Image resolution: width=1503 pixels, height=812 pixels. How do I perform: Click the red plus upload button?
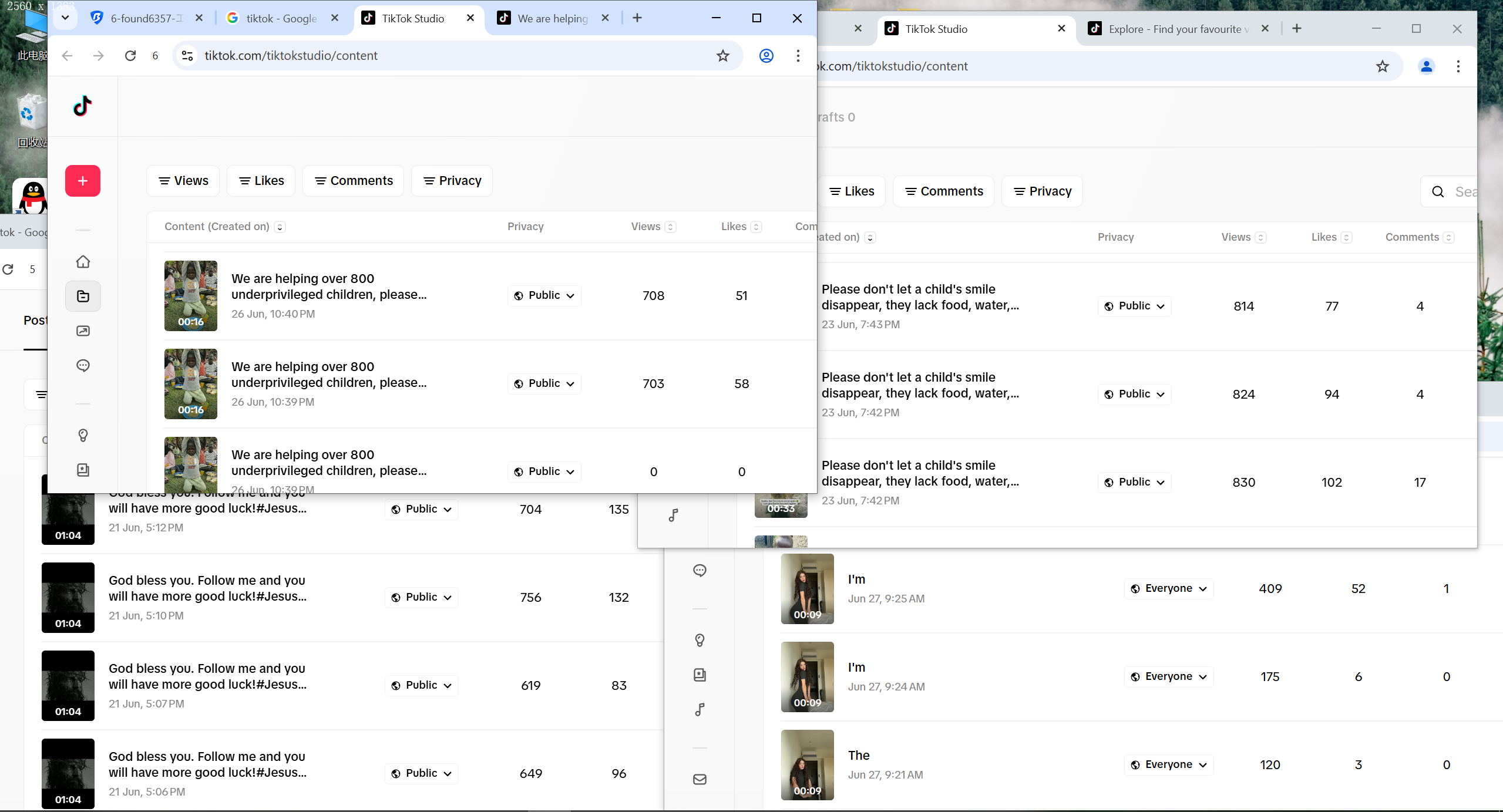pos(83,181)
